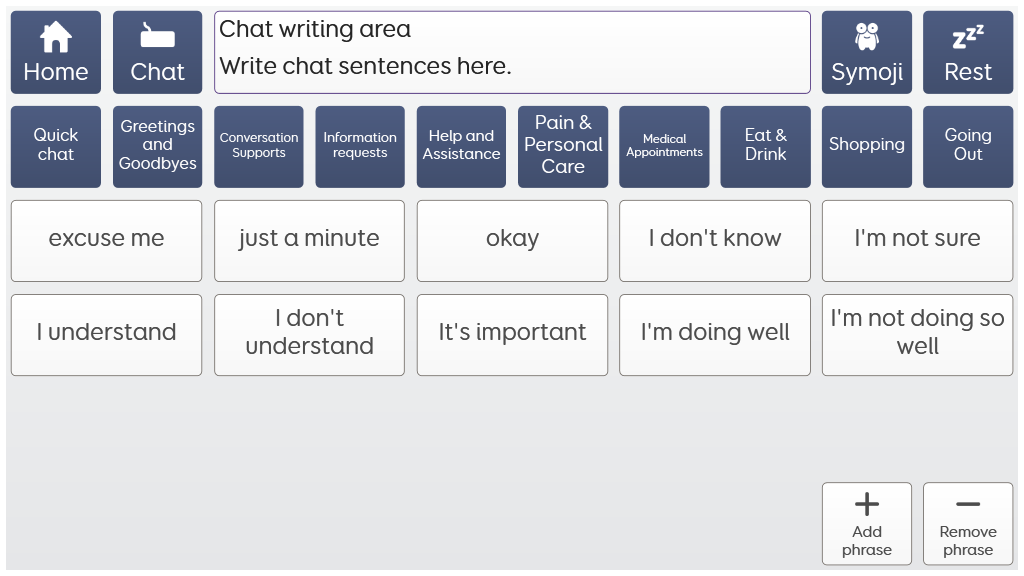The image size is (1024, 576).
Task: Open the Chat keyboard page
Action: coord(157,52)
